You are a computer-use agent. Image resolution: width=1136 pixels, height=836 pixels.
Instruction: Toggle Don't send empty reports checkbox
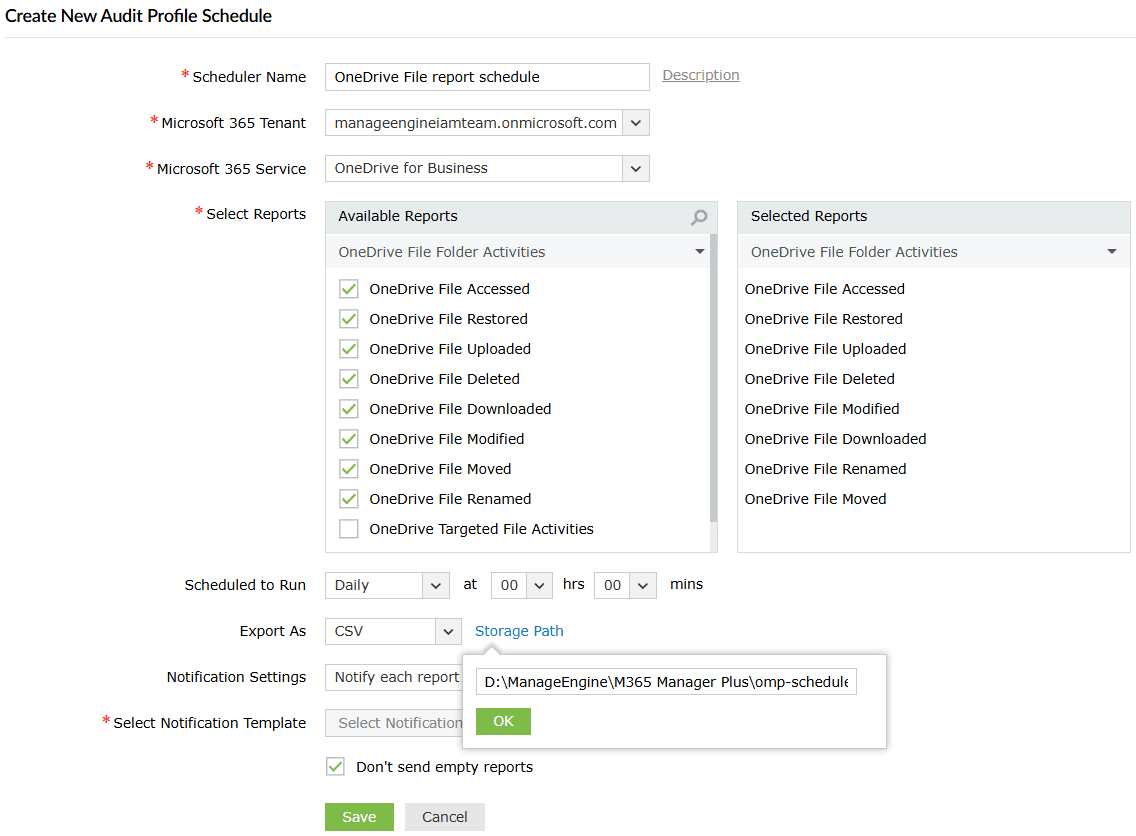336,767
